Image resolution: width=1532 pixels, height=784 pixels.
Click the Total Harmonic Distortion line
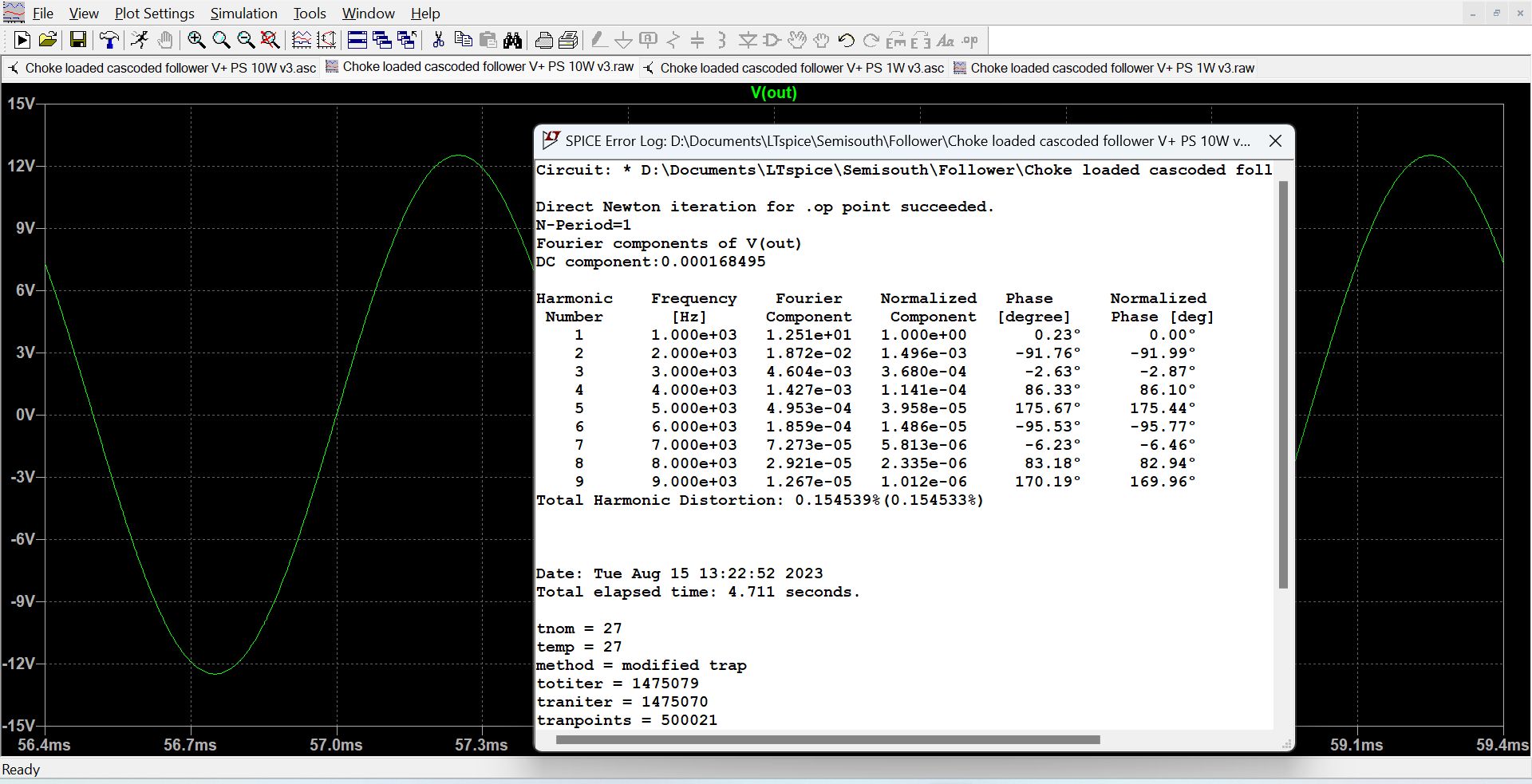pyautogui.click(x=760, y=500)
